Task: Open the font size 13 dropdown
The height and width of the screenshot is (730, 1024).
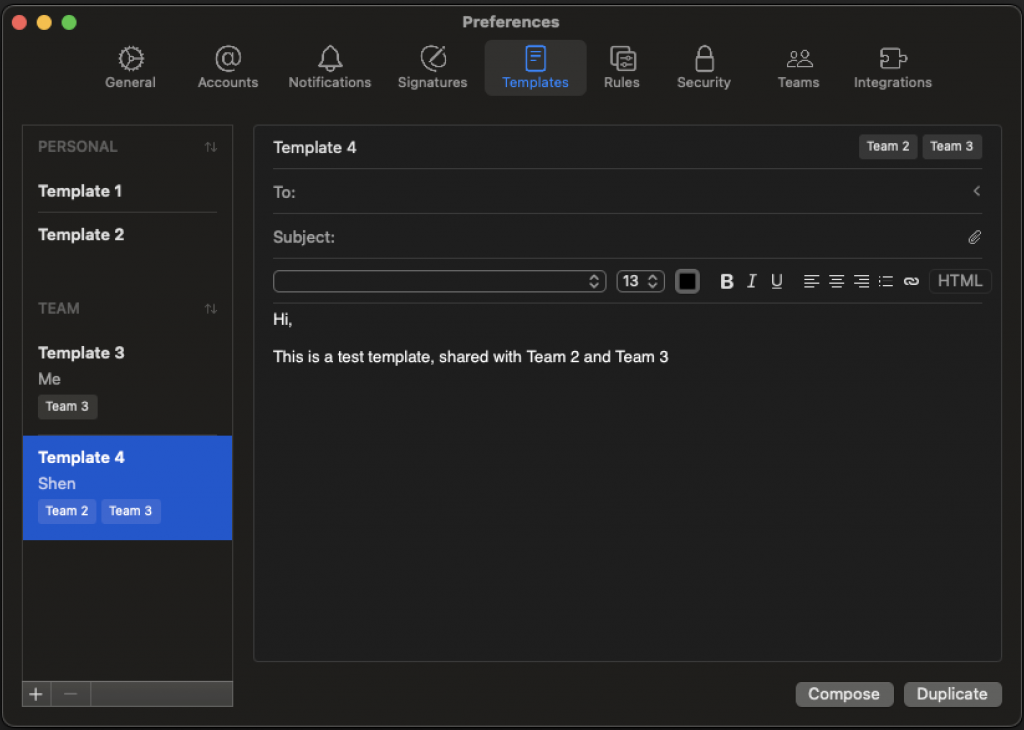Action: (x=640, y=281)
